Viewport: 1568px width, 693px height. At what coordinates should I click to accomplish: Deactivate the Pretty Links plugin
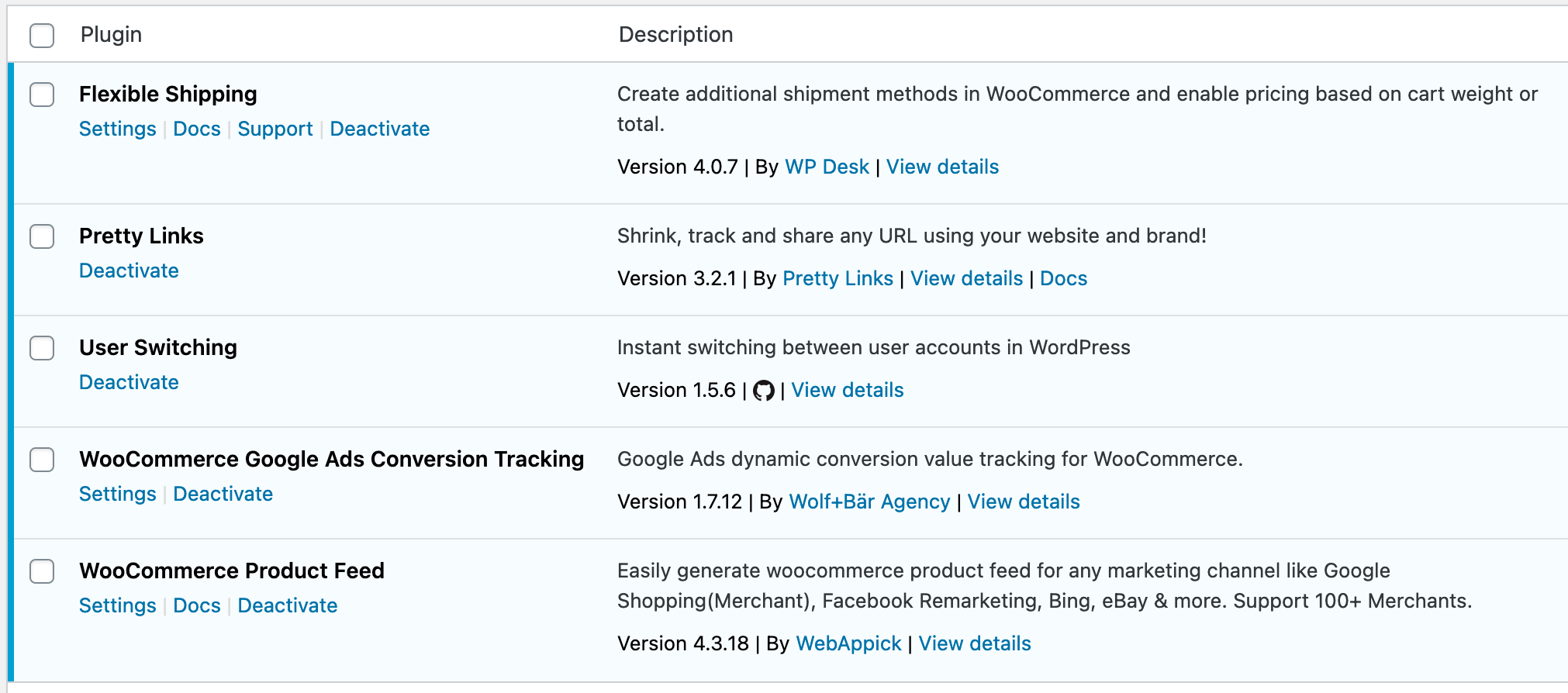coord(130,271)
